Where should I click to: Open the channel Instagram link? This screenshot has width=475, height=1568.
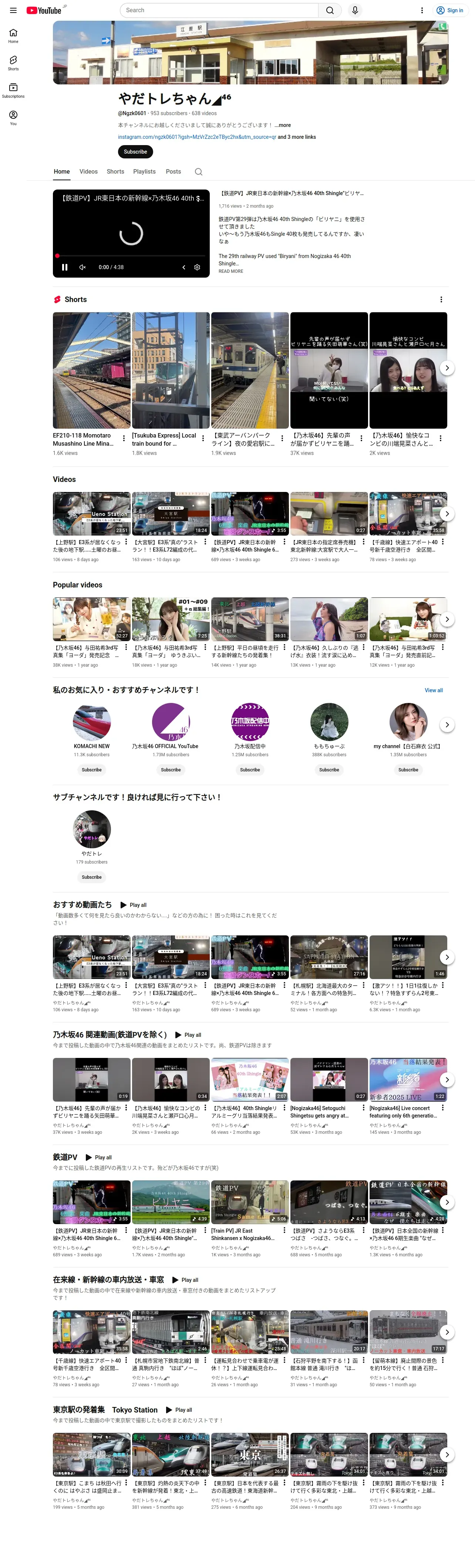pos(196,137)
